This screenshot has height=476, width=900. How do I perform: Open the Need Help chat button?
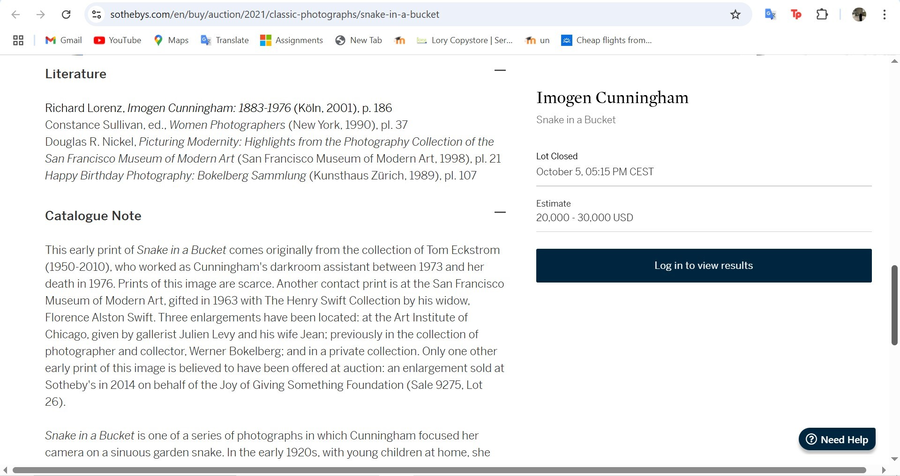pyautogui.click(x=837, y=440)
